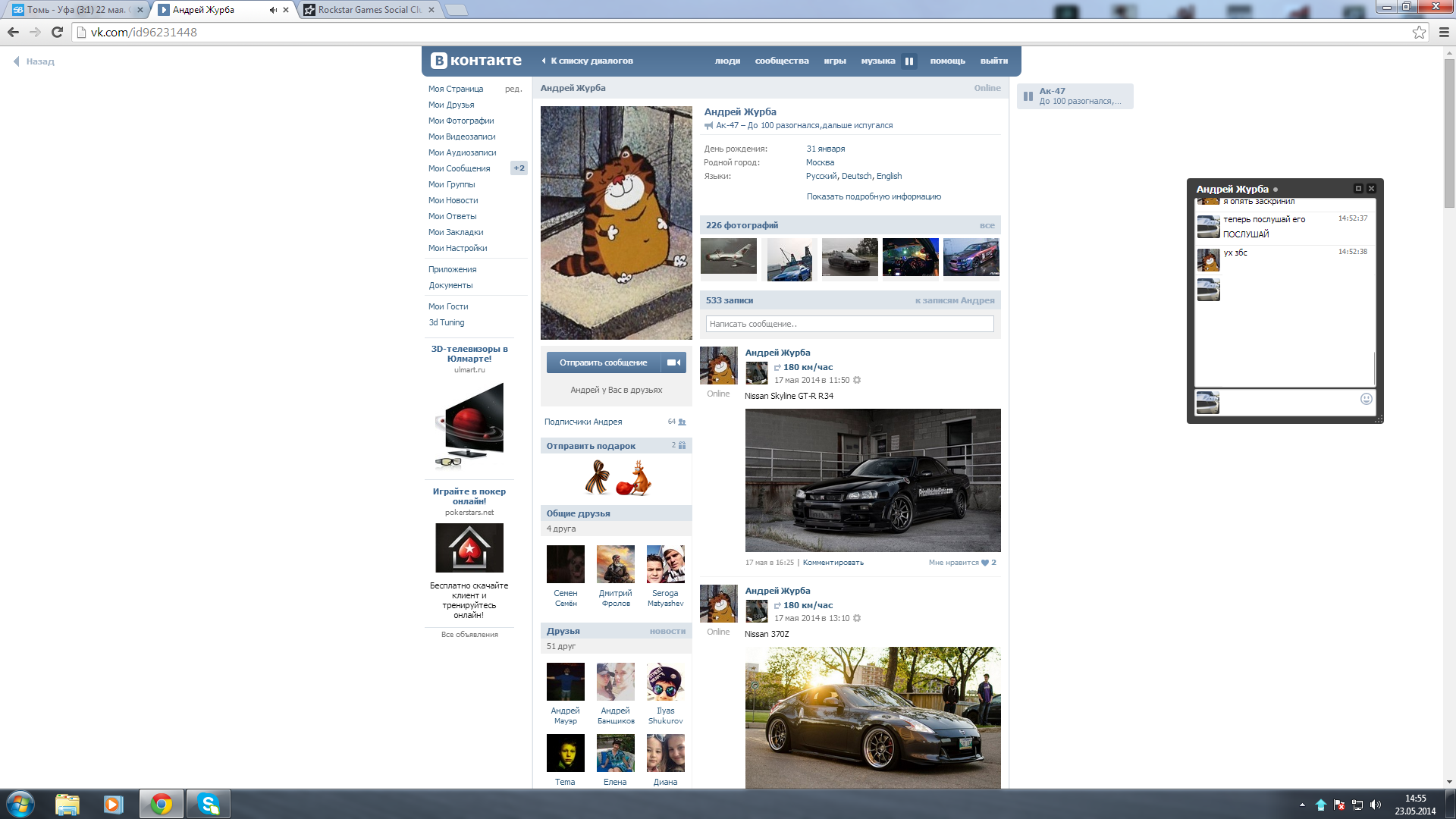Screen dimensions: 1456x819
Task: Open помощь in header navigation
Action: [948, 61]
